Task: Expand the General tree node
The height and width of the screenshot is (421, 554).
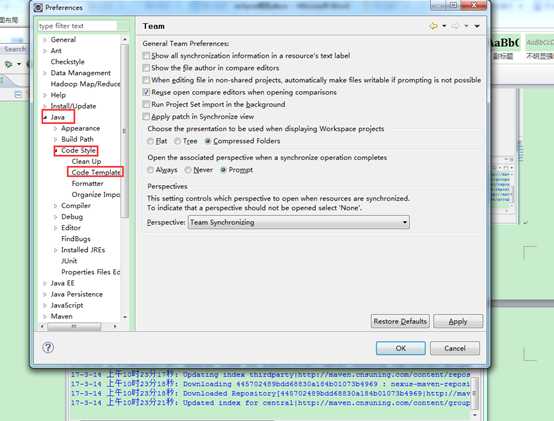Action: (x=45, y=40)
